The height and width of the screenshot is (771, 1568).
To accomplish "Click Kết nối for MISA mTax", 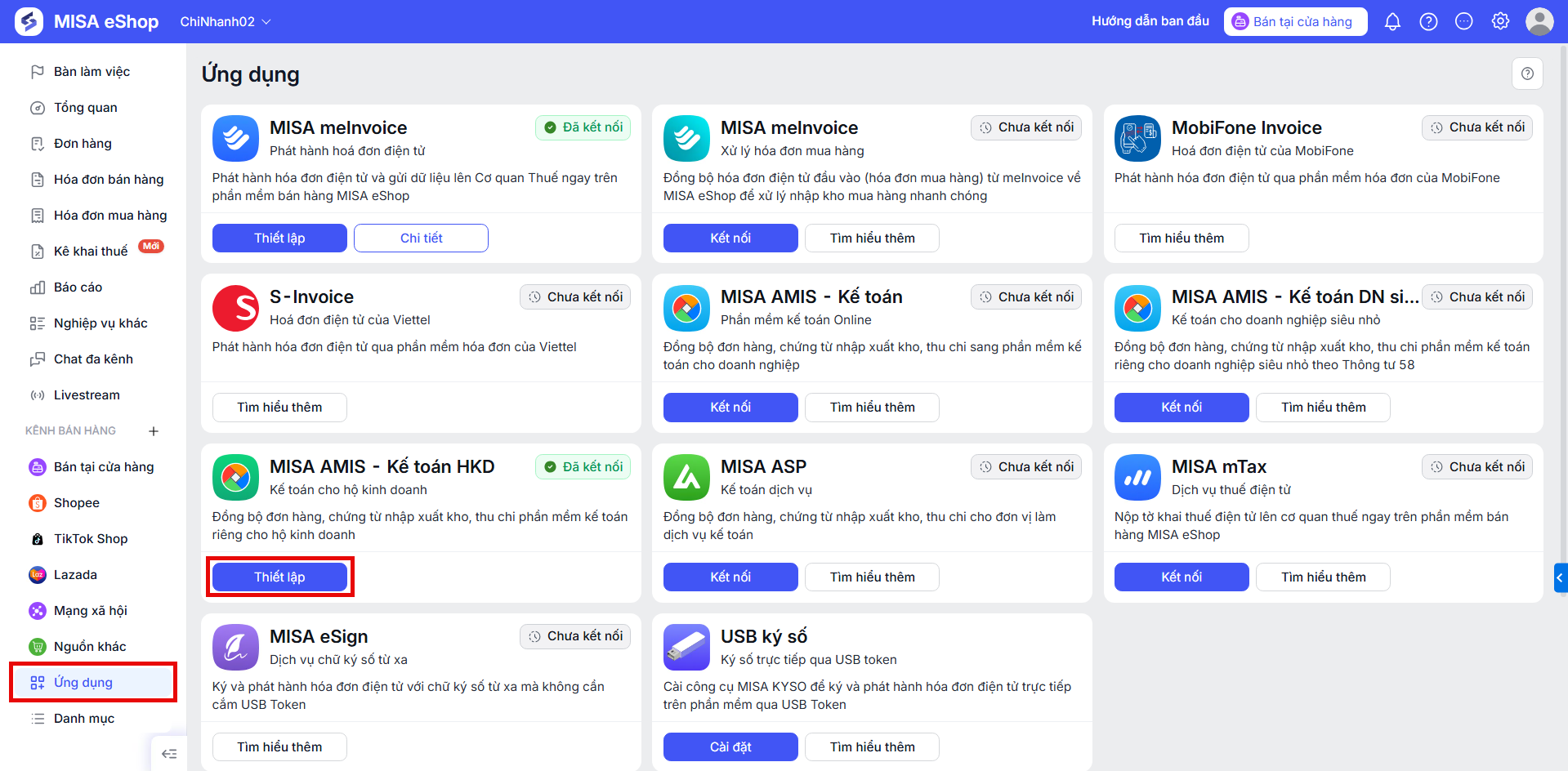I will pyautogui.click(x=1182, y=577).
